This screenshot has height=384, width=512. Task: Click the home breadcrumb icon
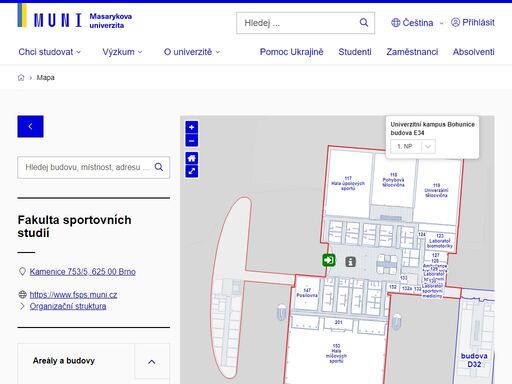pyautogui.click(x=21, y=78)
